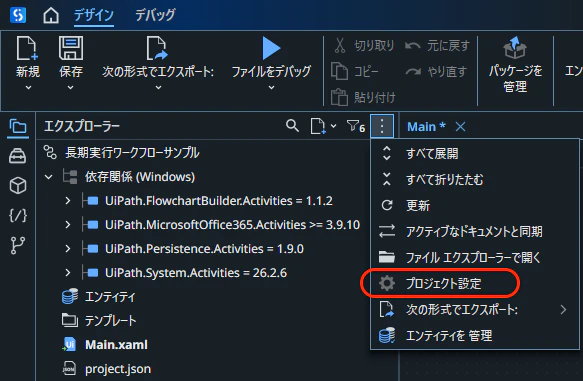Click 元に戻す undo in the ribbon

[437, 46]
